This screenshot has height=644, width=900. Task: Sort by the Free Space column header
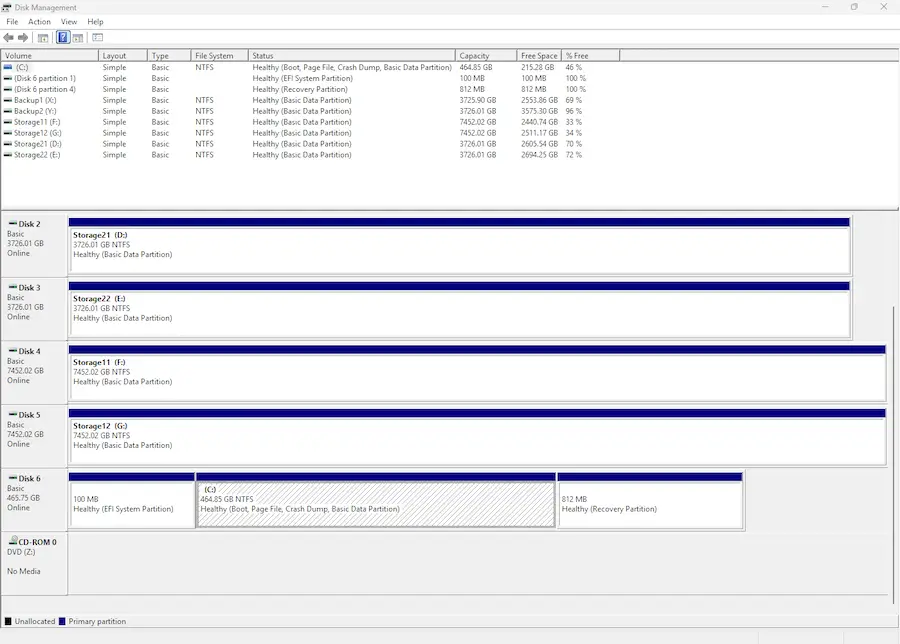click(x=539, y=56)
